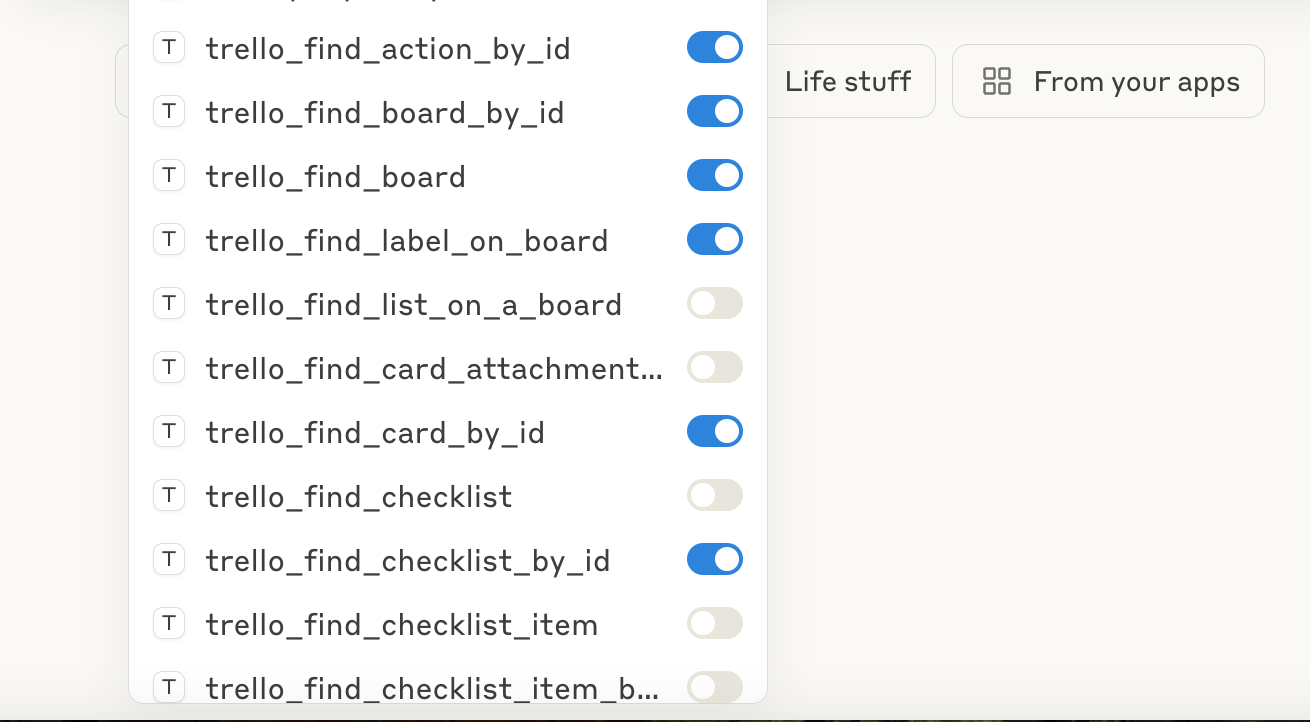Enable the trello_find_list_on_a_board toggle

[x=715, y=303]
